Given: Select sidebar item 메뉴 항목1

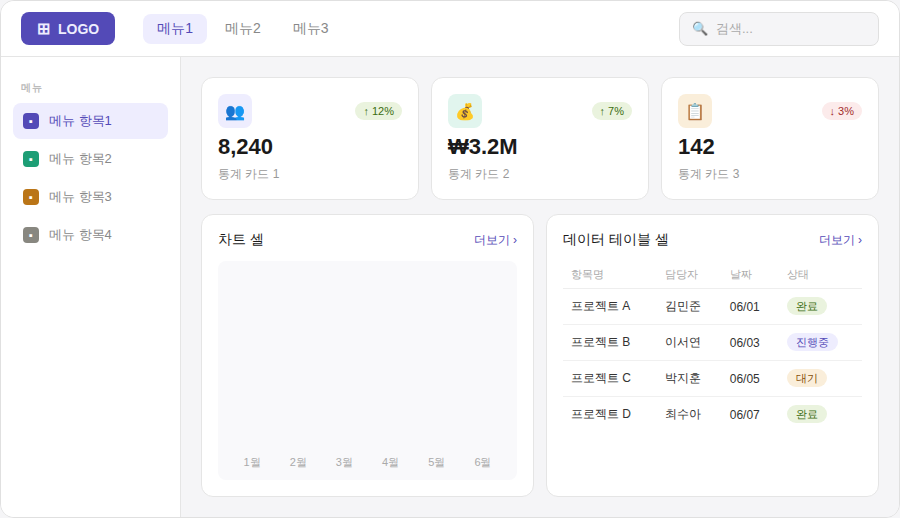Looking at the screenshot, I should point(90,121).
